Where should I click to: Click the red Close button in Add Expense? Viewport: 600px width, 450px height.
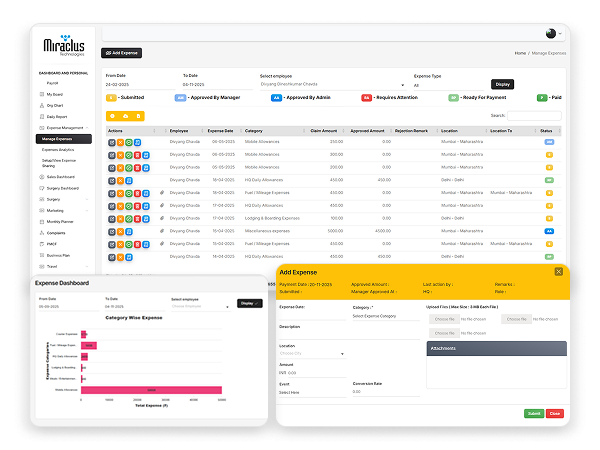click(554, 413)
